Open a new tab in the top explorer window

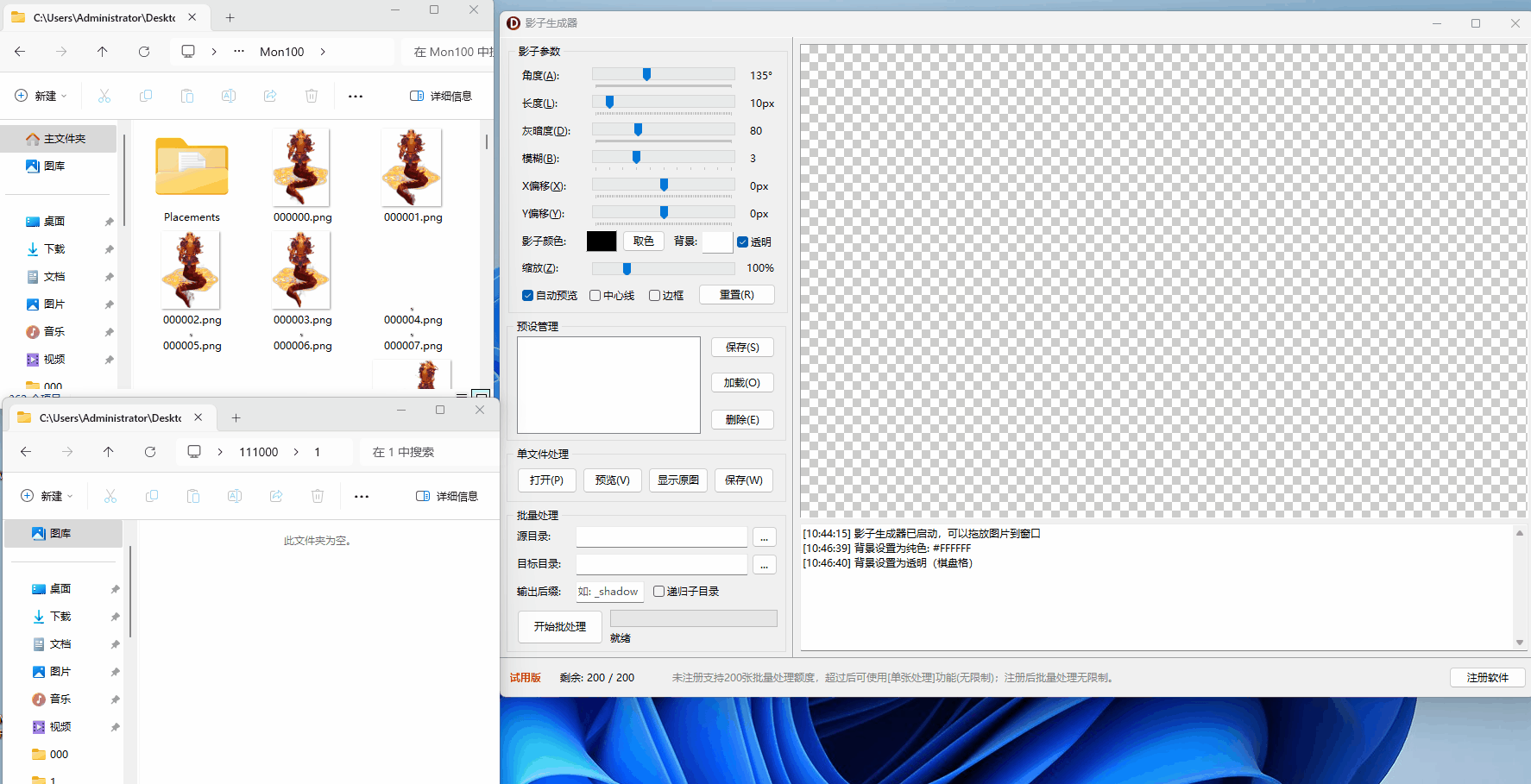coord(230,17)
